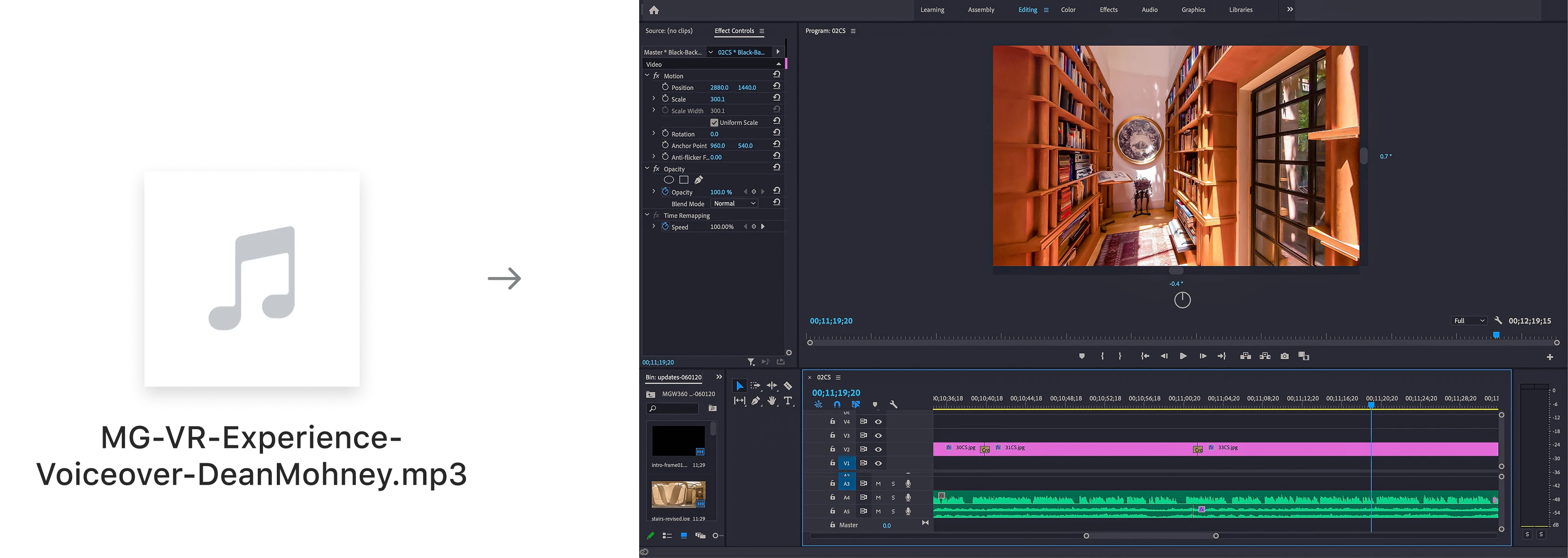Viewport: 1568px width, 558px height.
Task: Click Go to In point
Action: point(1145,356)
